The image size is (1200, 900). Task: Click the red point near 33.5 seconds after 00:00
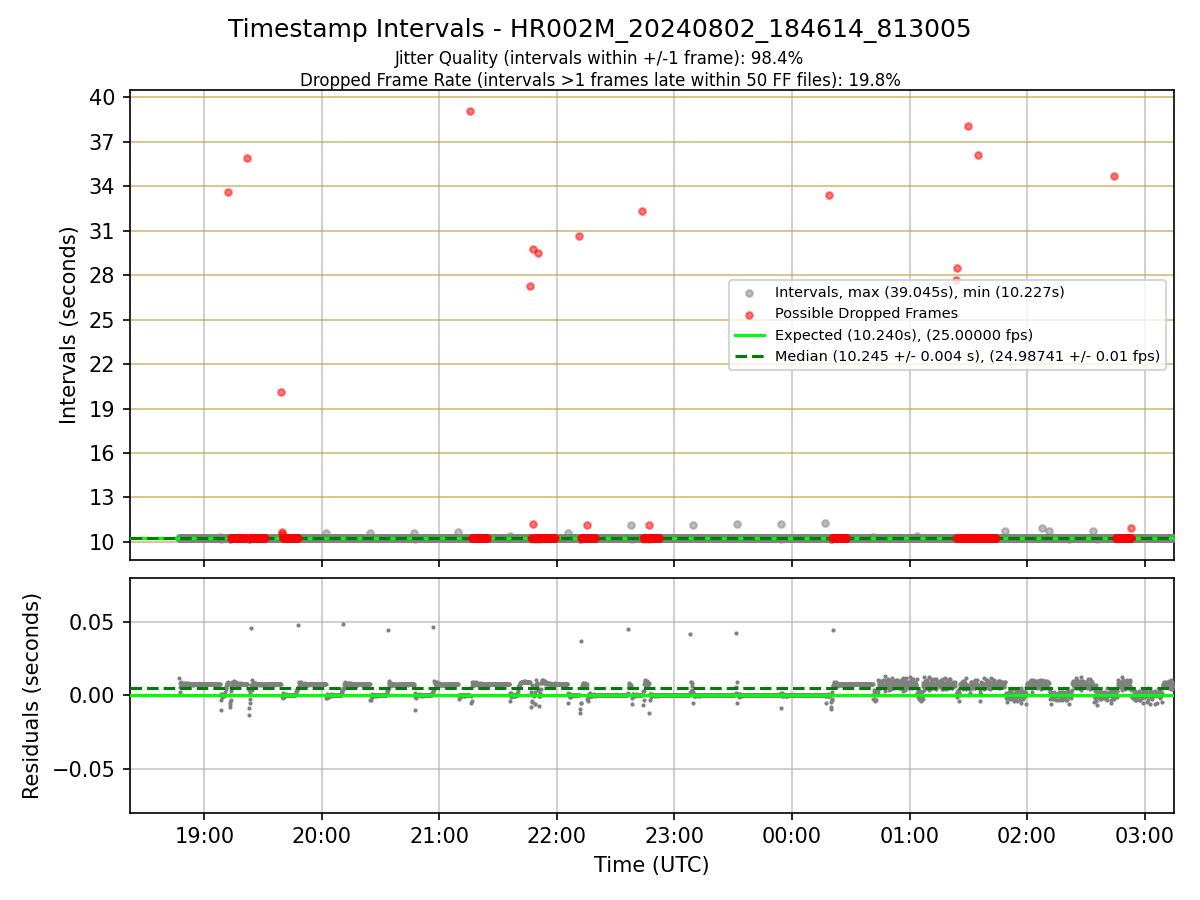(829, 195)
